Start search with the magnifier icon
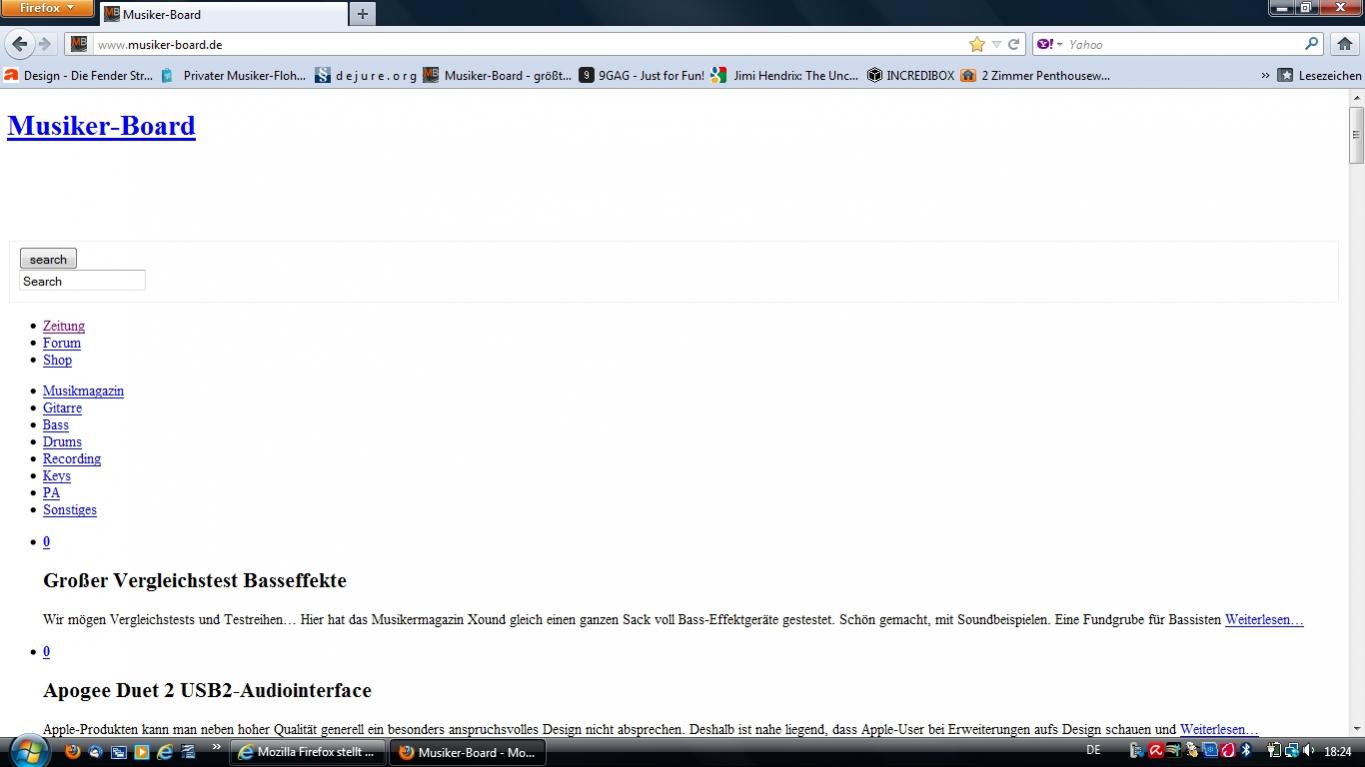The image size is (1365, 767). coord(1312,44)
